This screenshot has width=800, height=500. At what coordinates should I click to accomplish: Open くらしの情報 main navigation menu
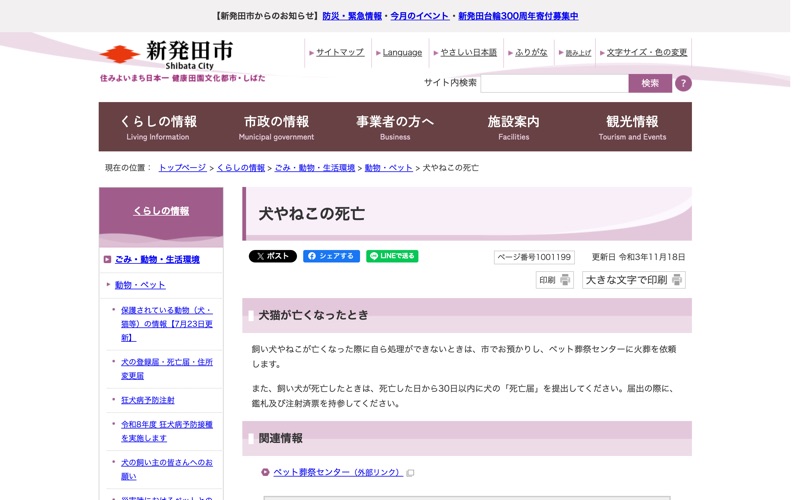point(158,127)
